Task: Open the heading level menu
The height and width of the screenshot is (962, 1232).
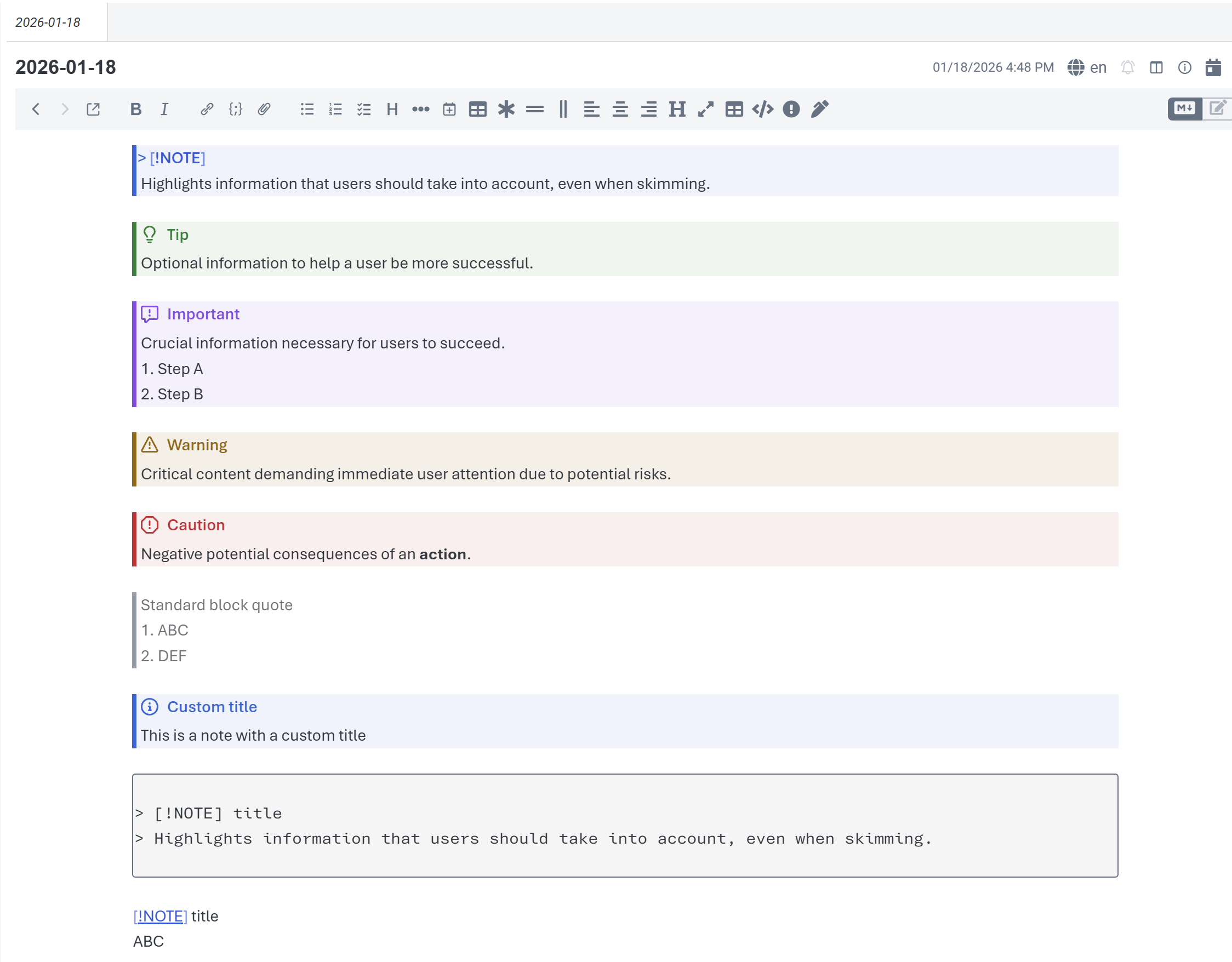Action: pyautogui.click(x=392, y=109)
